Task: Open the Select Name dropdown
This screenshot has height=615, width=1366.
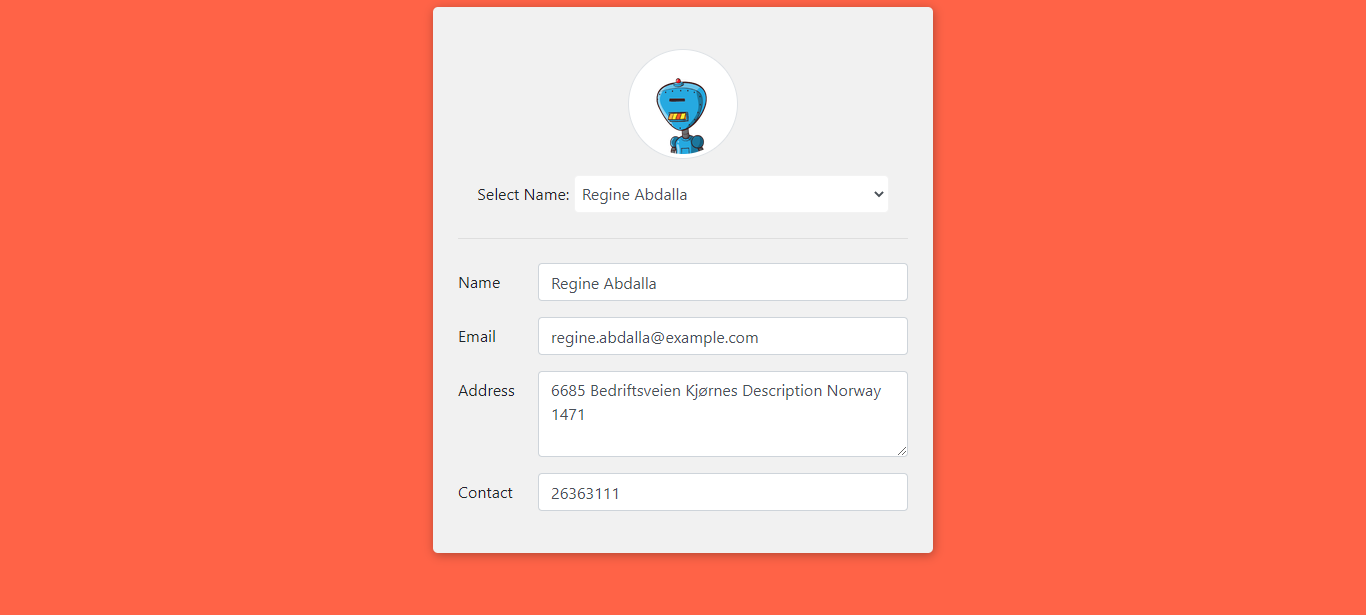Action: (x=731, y=194)
